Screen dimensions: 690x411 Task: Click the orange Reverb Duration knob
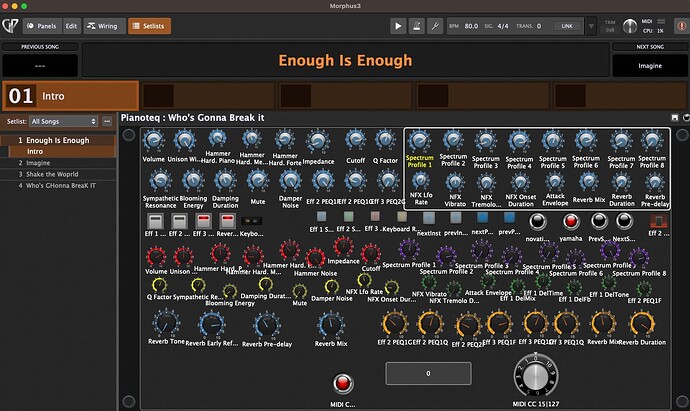click(x=642, y=324)
